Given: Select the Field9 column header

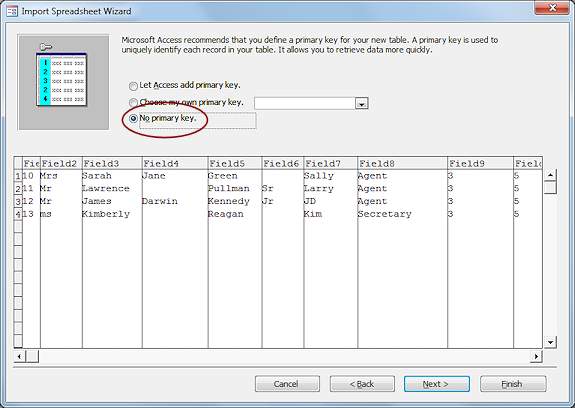Looking at the screenshot, I should tap(480, 163).
